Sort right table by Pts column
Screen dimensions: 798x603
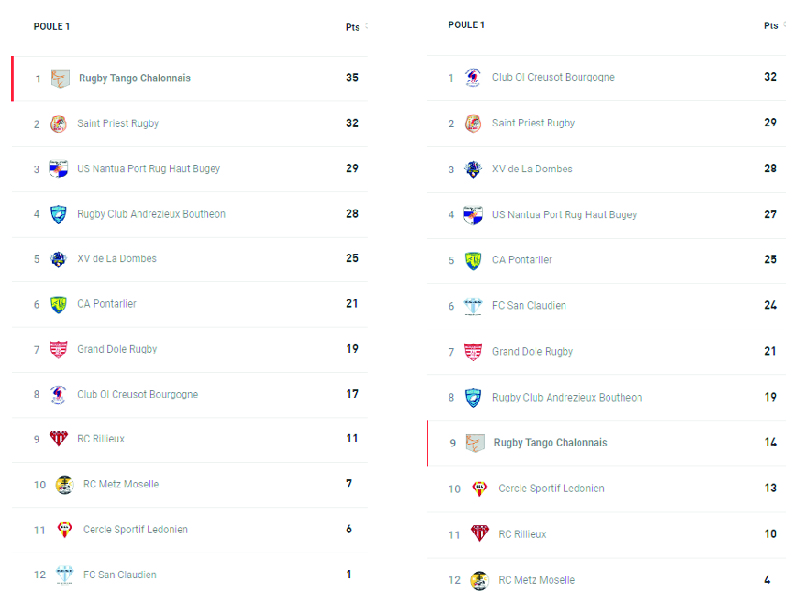point(771,26)
